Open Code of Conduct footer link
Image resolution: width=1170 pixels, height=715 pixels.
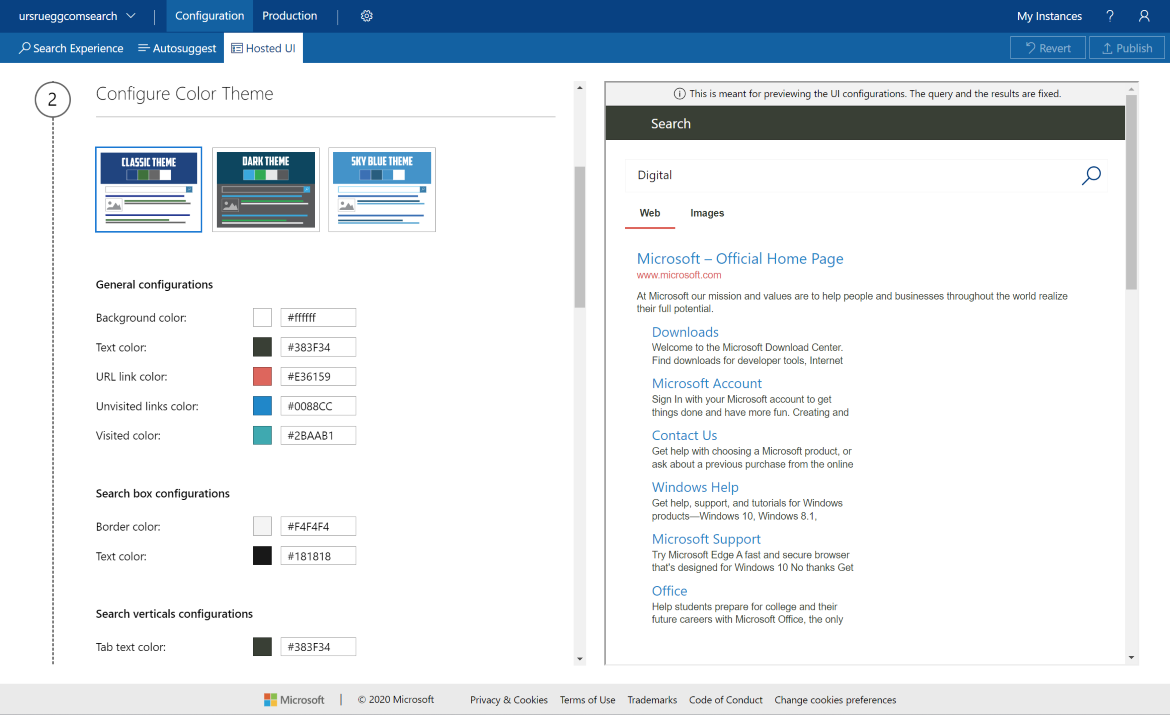coord(725,700)
